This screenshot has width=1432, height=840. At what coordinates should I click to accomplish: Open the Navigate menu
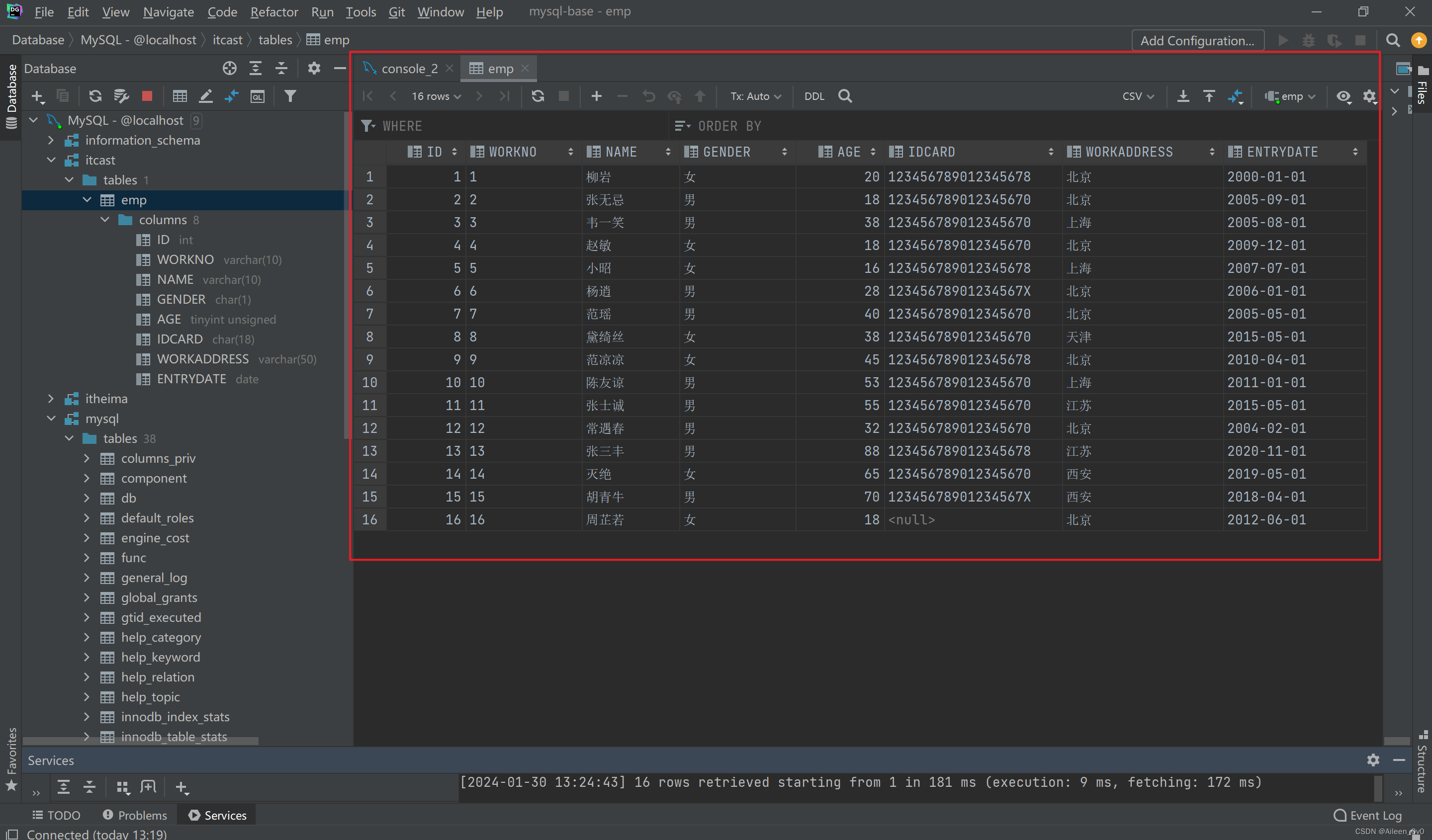point(168,11)
